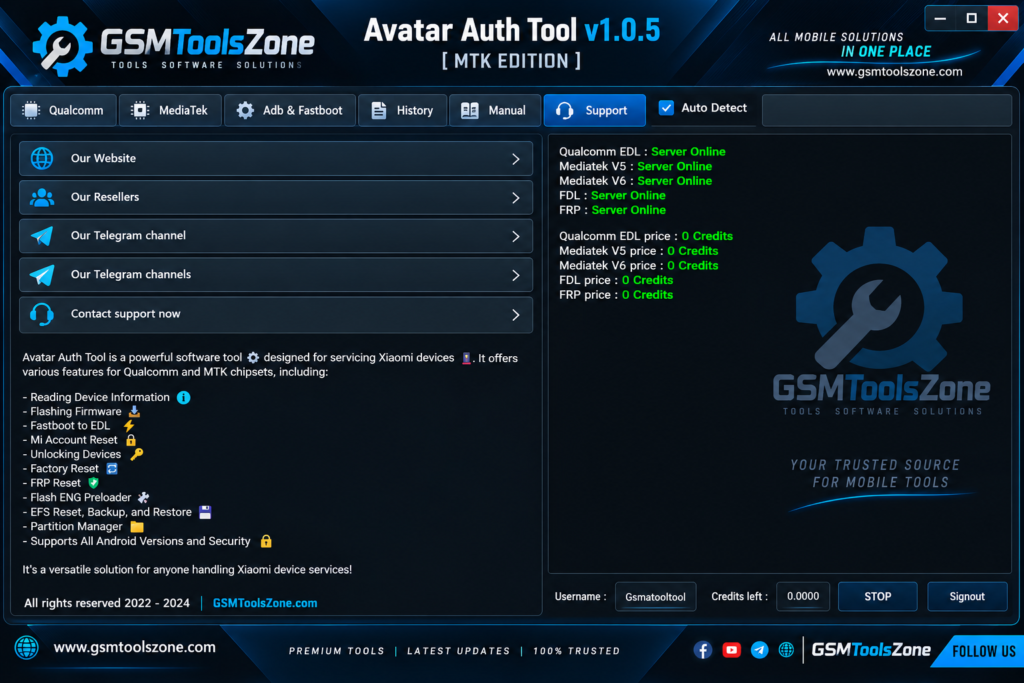Click the people icon beside Our Resellers
The image size is (1024, 683).
(42, 197)
